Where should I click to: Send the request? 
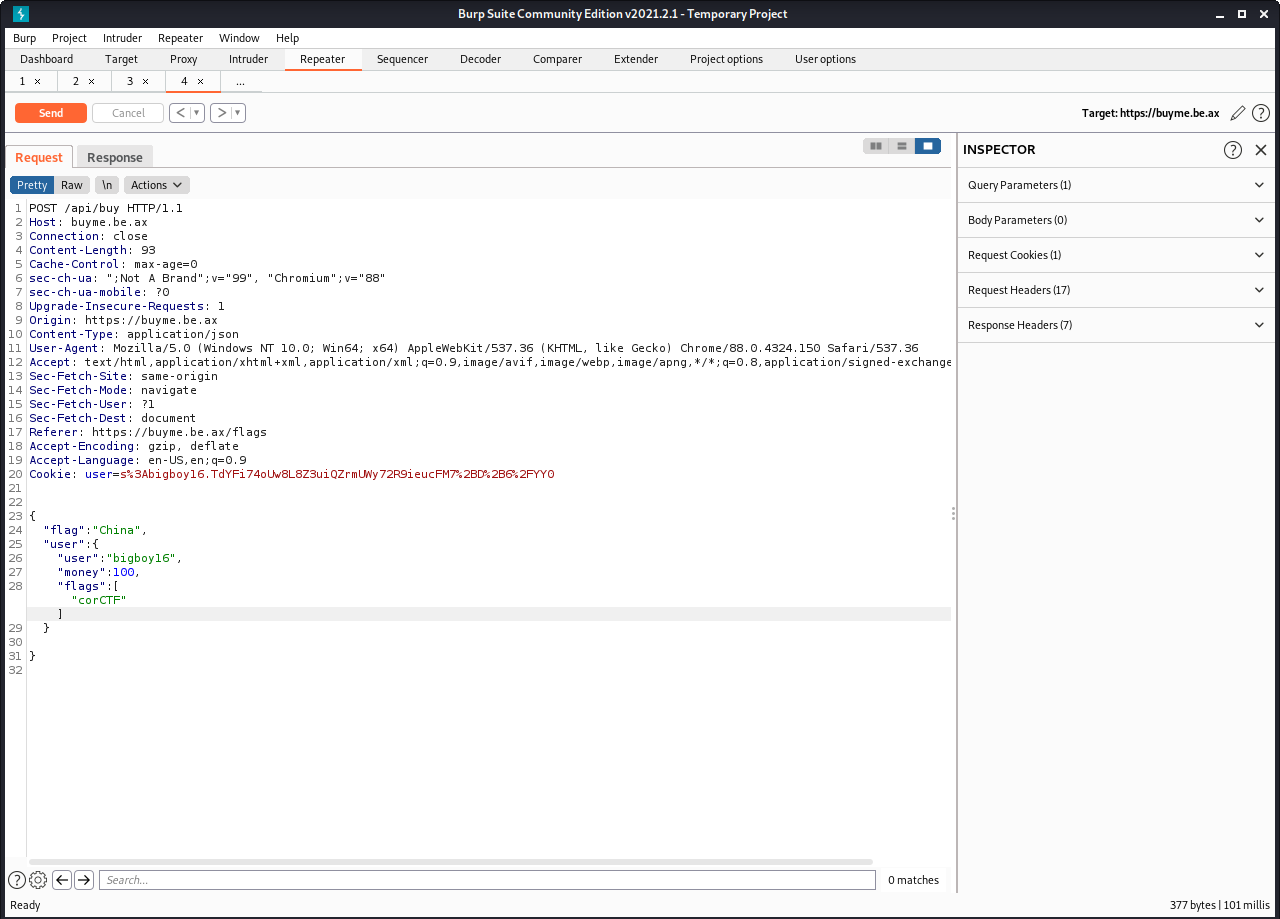(51, 113)
